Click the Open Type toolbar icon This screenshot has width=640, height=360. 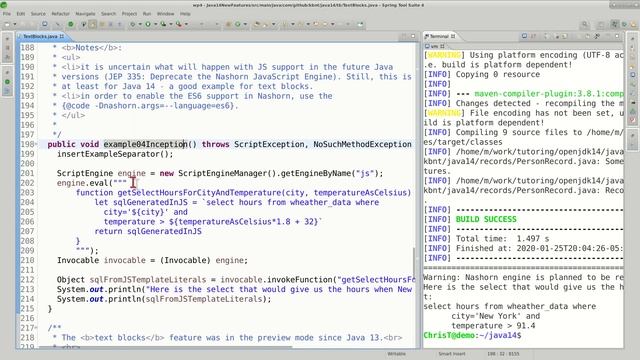(x=258, y=24)
